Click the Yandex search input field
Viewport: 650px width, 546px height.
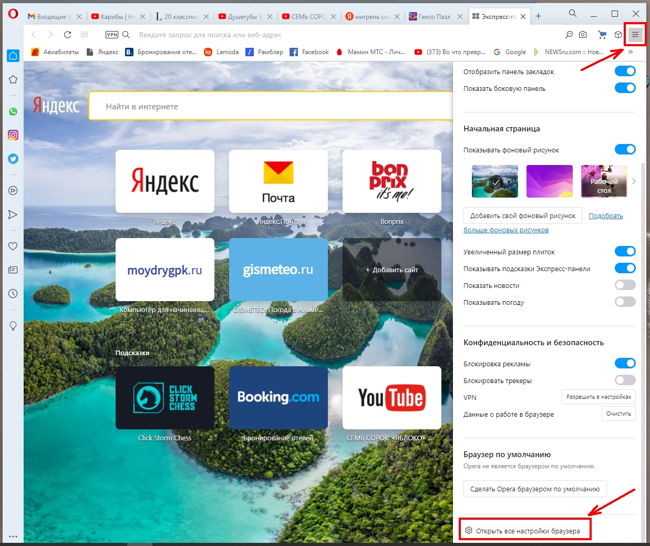[271, 106]
